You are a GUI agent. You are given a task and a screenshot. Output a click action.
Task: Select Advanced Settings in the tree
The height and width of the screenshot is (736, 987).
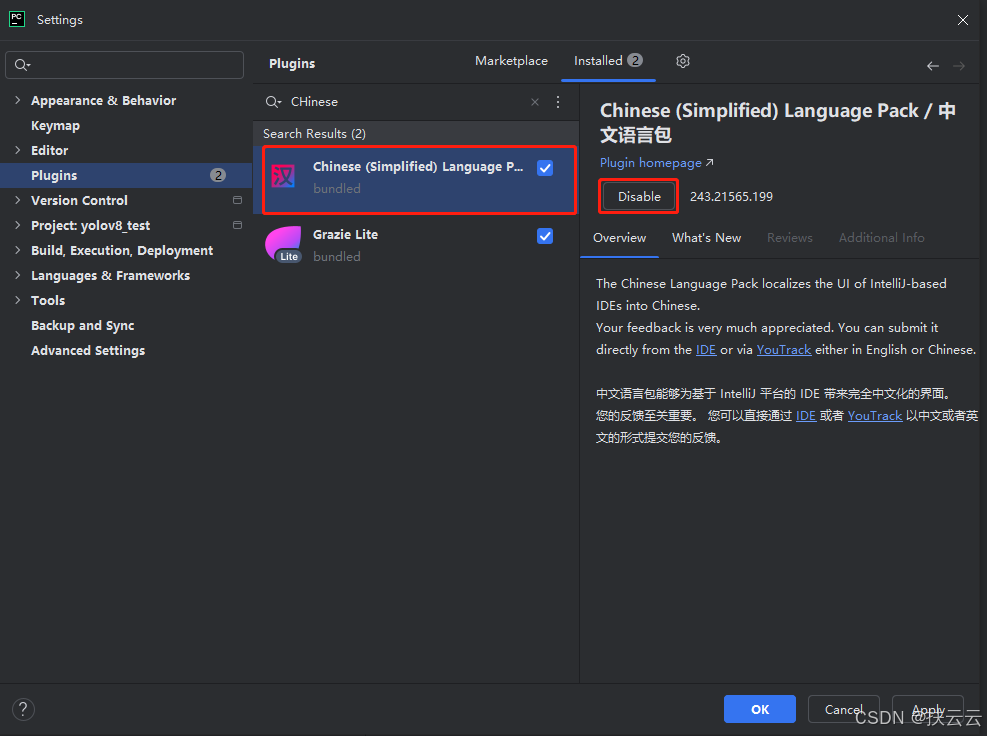[x=88, y=350]
